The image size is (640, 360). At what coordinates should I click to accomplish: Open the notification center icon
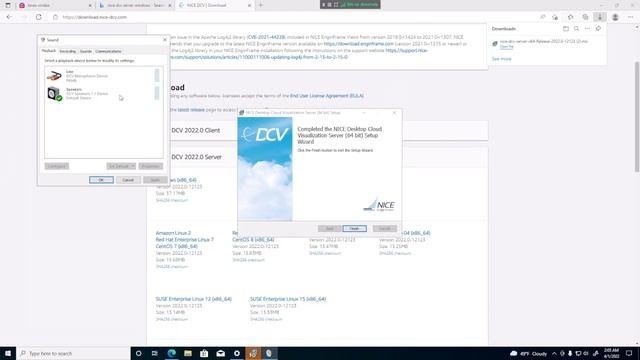[x=629, y=353]
